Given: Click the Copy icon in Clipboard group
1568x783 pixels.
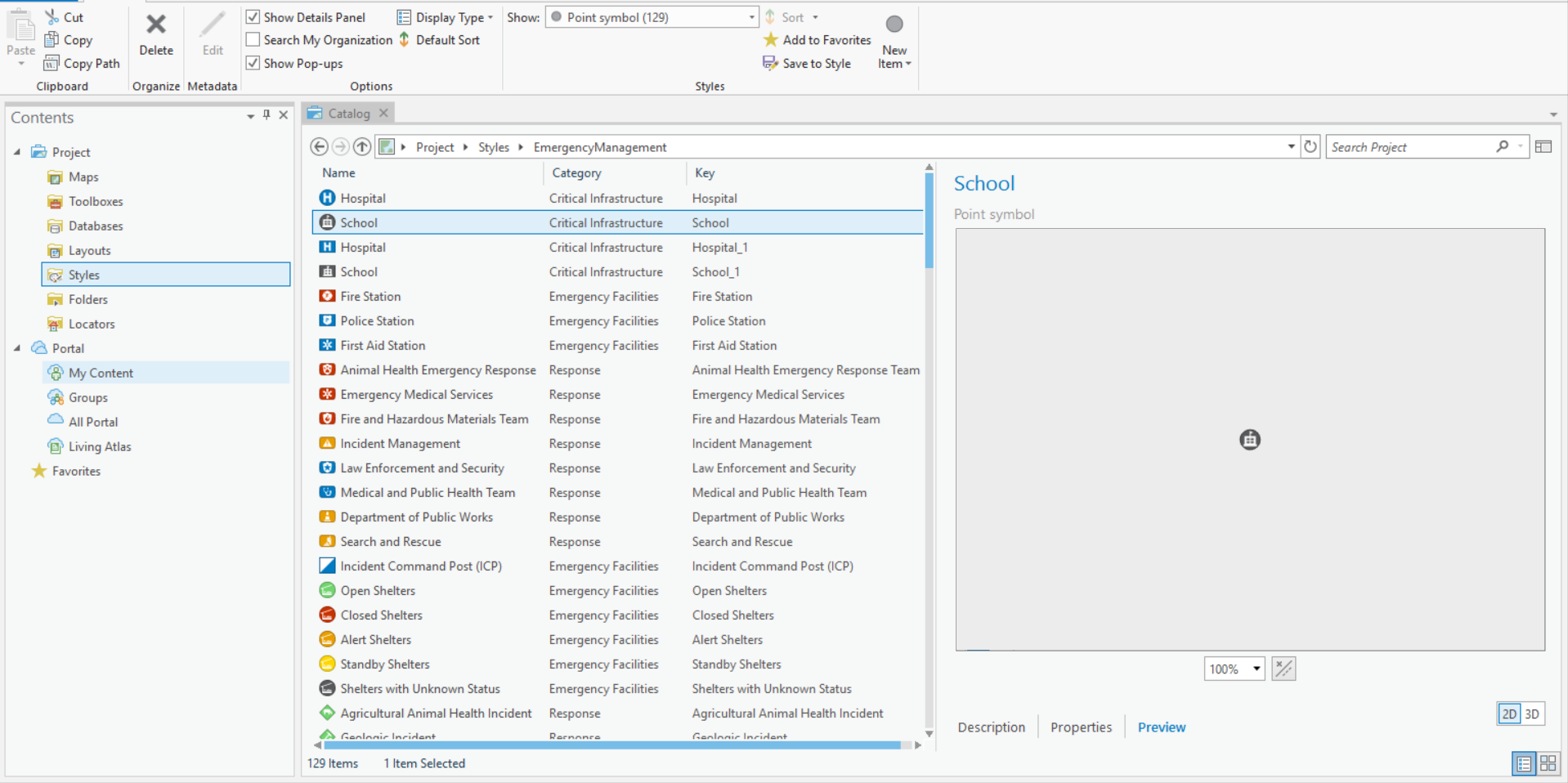Looking at the screenshot, I should 52,40.
